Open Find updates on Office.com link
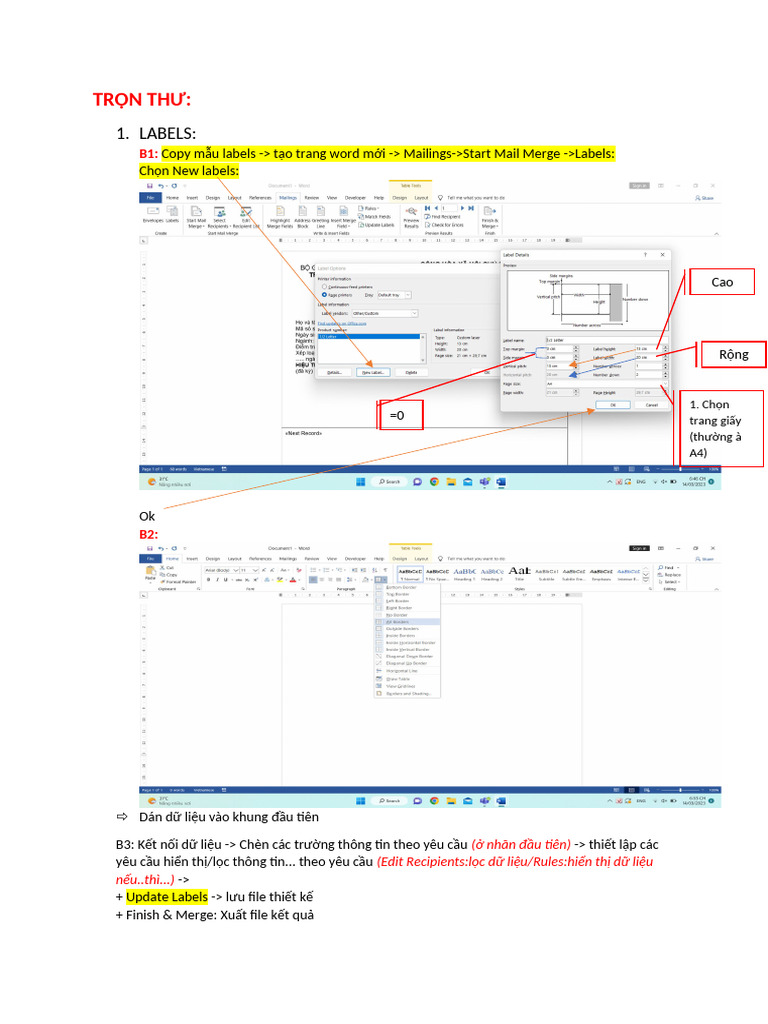Screen dimensions: 768x1024 point(342,323)
